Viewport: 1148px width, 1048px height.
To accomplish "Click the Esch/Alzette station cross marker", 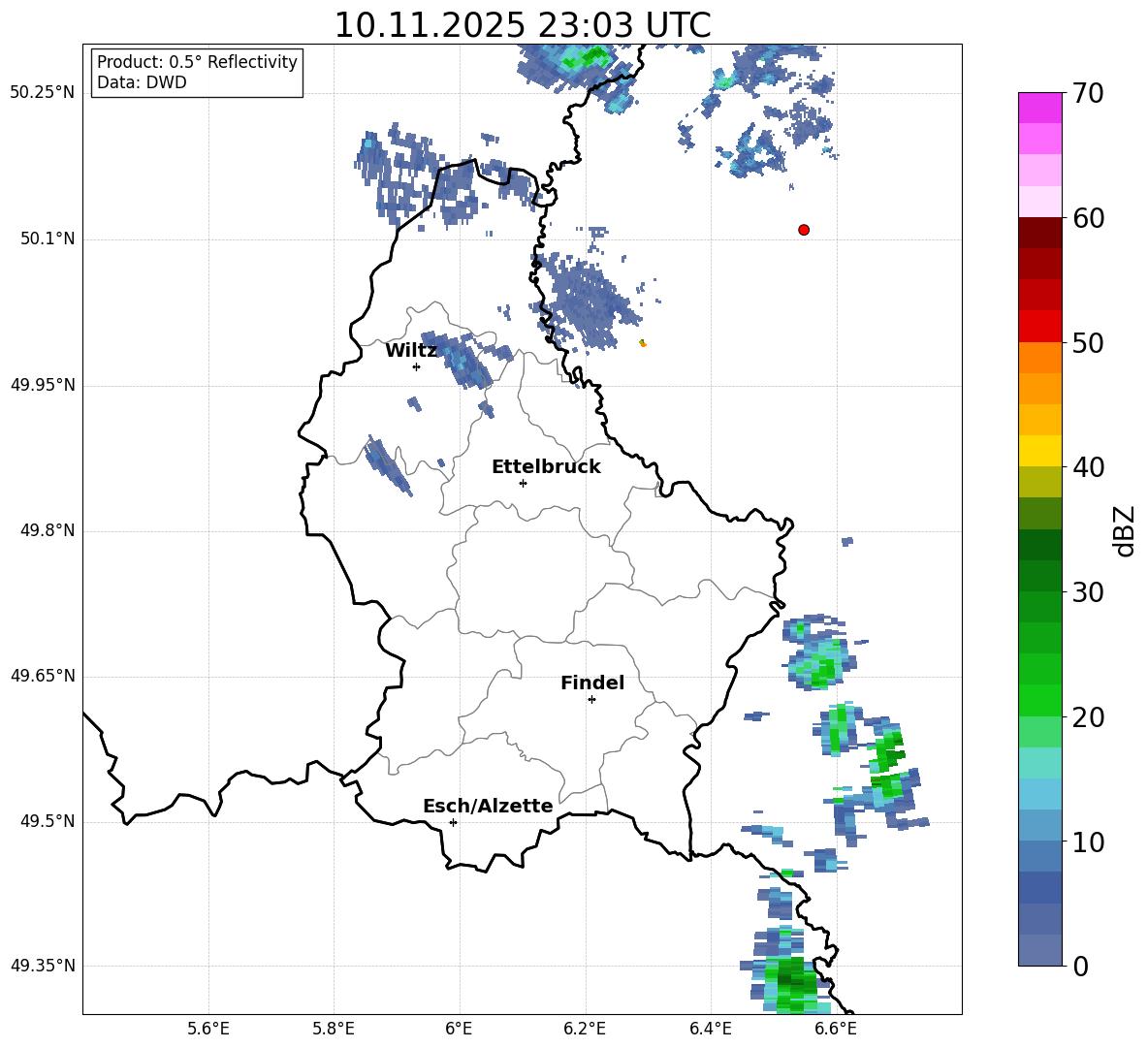I will point(453,822).
